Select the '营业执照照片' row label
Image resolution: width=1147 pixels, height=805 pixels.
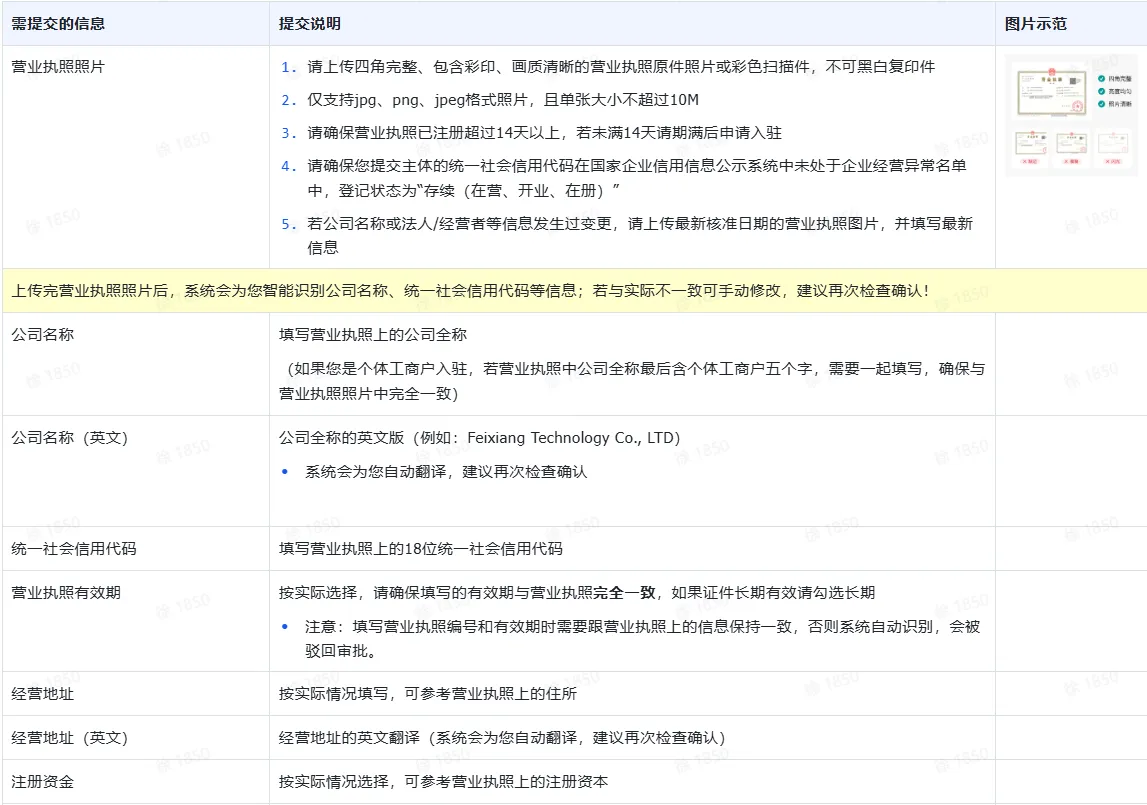coord(58,67)
